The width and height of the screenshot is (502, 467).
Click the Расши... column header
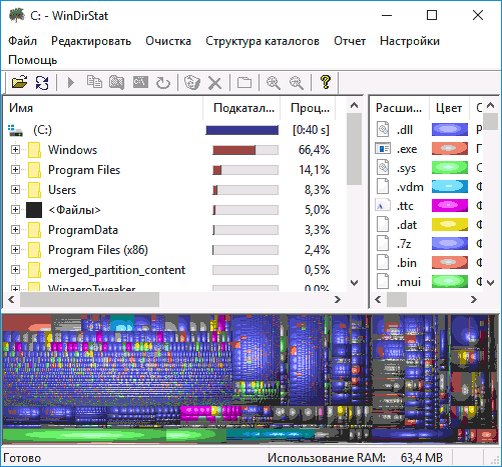tap(399, 108)
